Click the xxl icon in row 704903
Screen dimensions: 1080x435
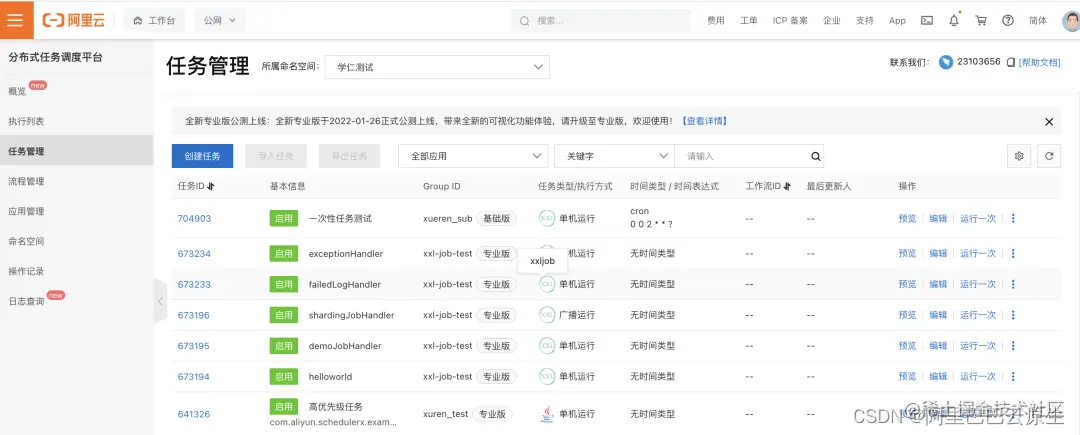pyautogui.click(x=546, y=218)
